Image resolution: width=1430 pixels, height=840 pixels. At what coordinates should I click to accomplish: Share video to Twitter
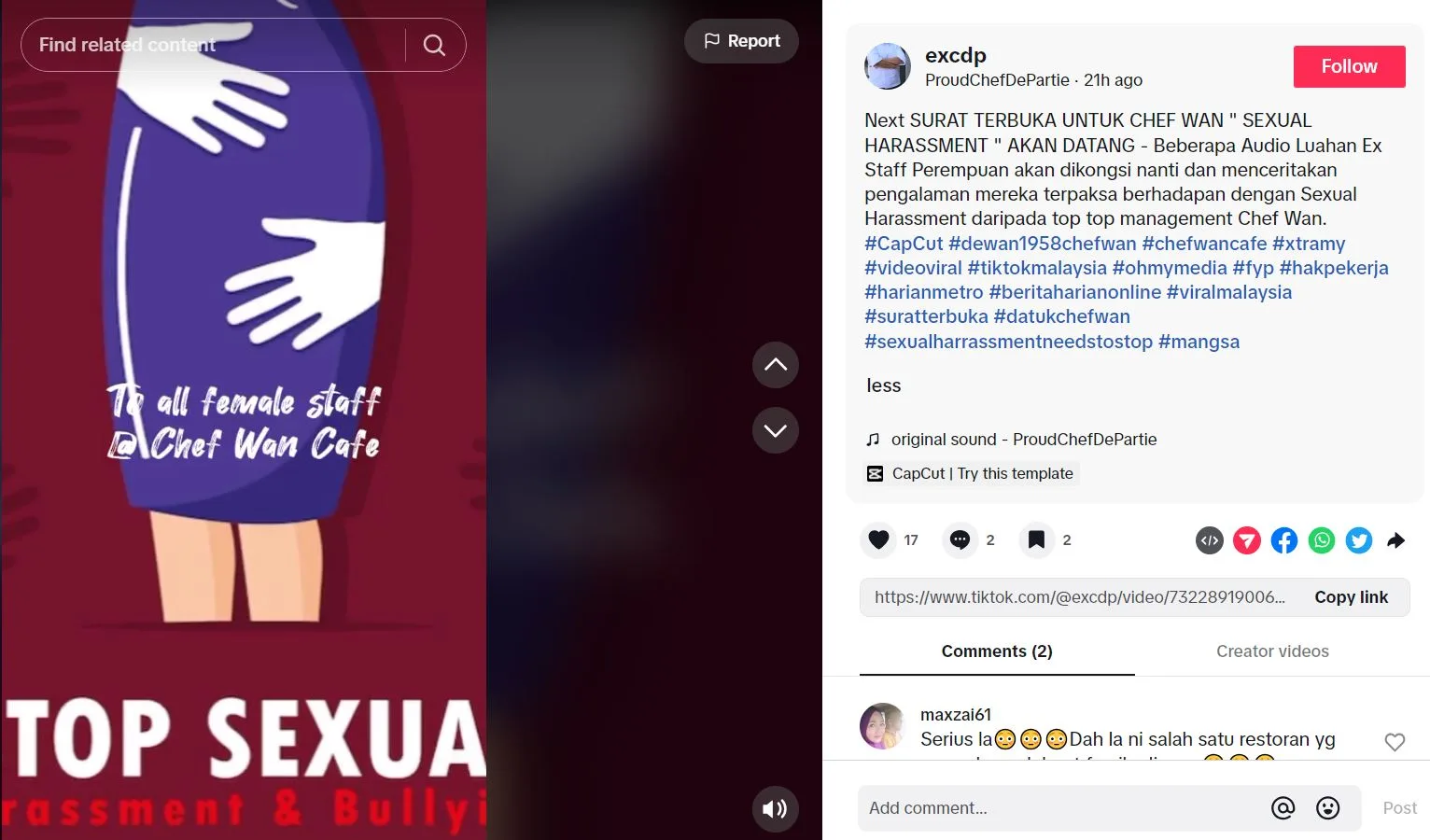(1359, 540)
